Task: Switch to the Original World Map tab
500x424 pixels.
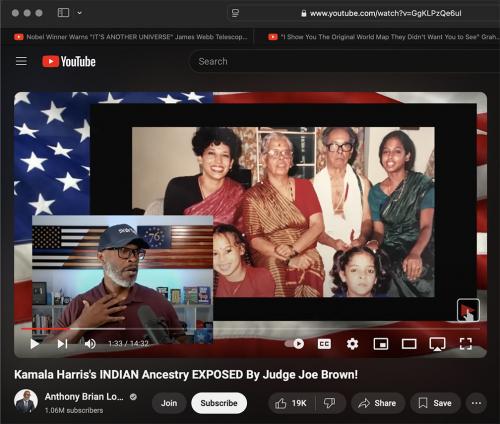Action: tap(383, 37)
